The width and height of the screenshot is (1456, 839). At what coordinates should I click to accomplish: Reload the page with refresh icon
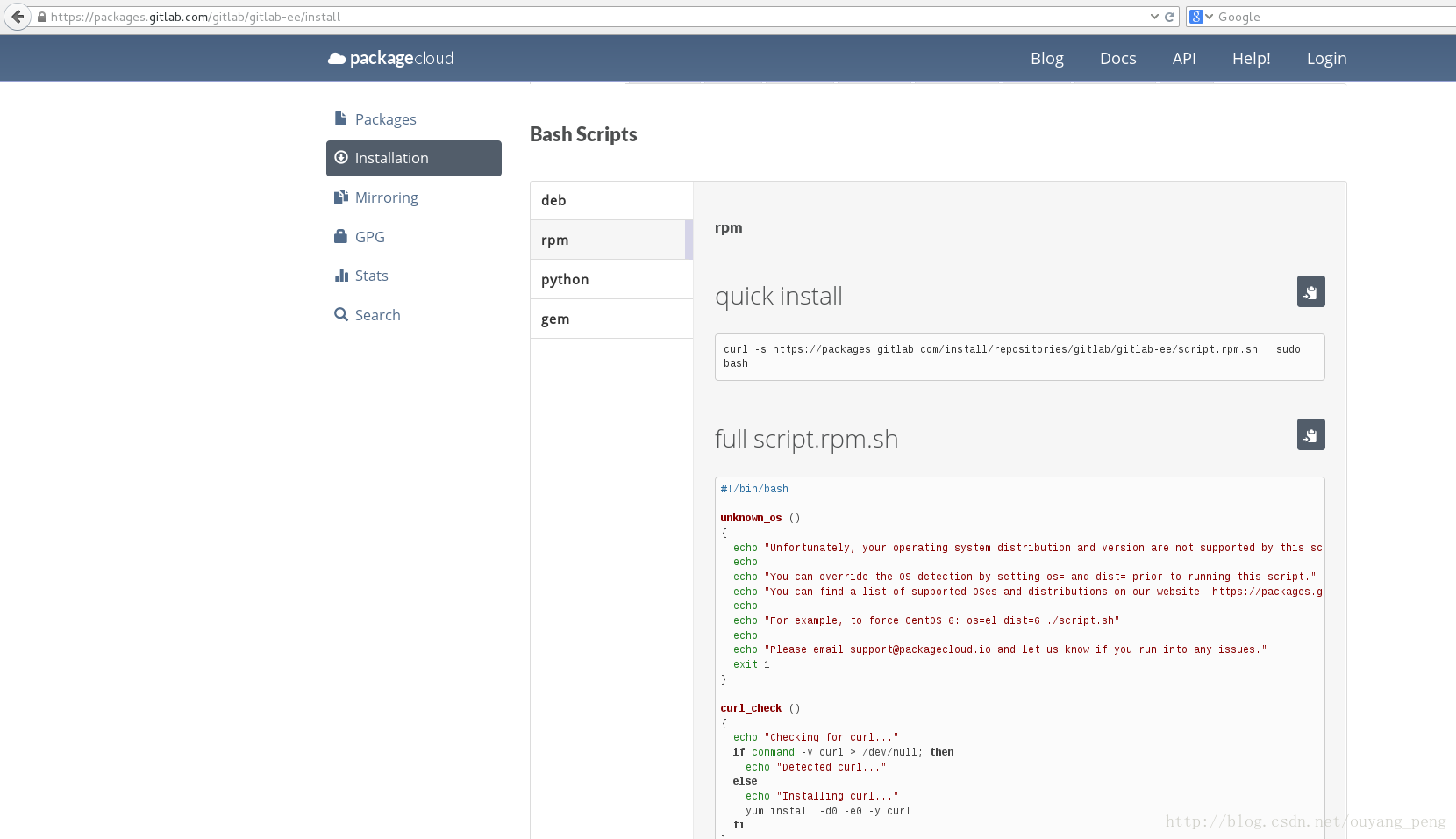(x=1169, y=17)
